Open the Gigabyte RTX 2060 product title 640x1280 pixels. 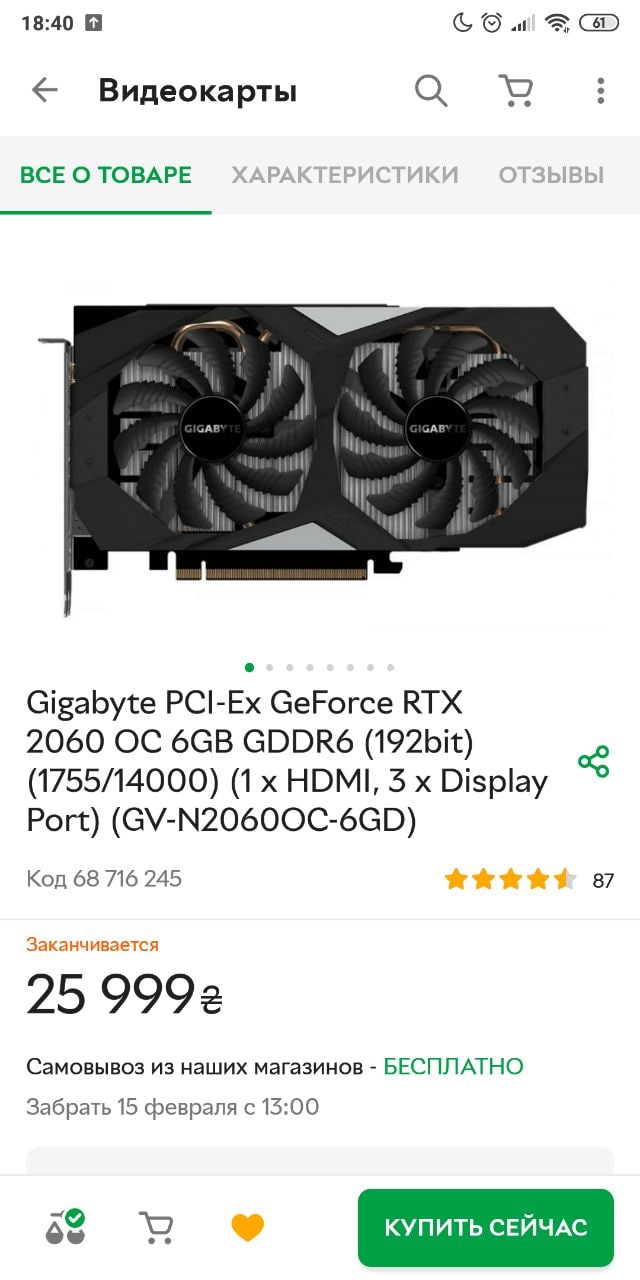tap(288, 761)
